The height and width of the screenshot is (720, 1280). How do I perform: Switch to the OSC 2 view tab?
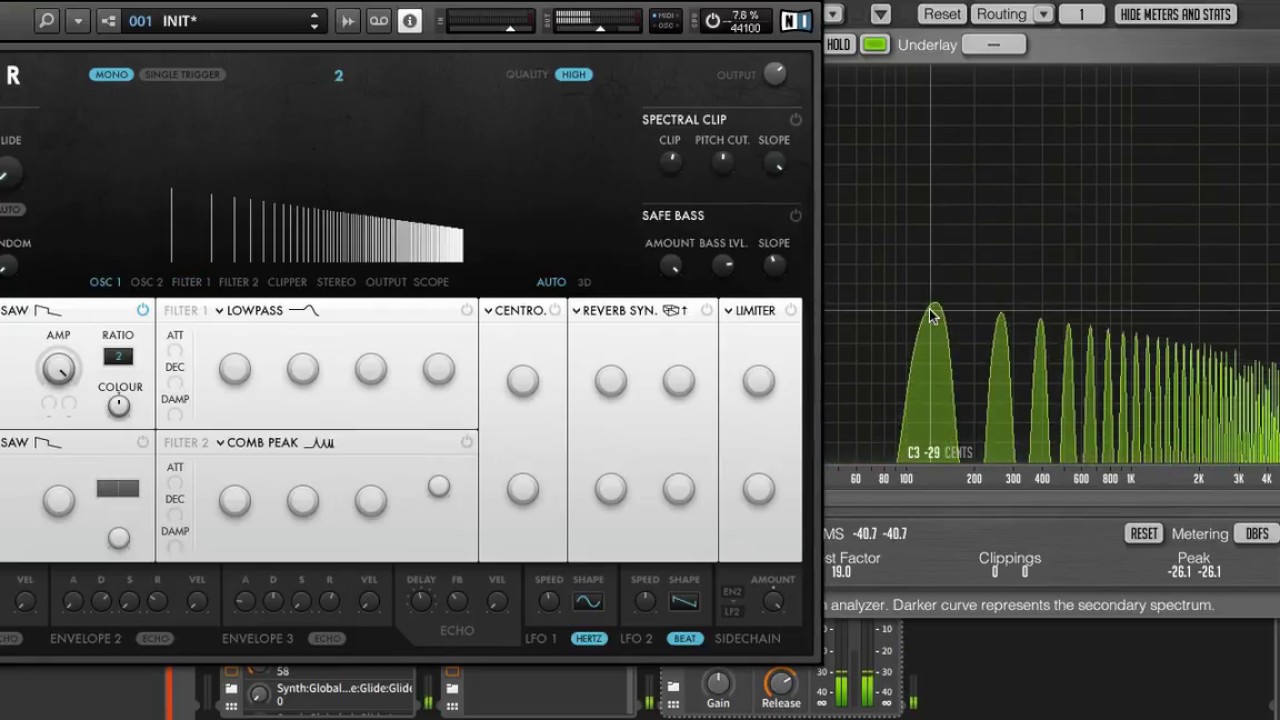pyautogui.click(x=146, y=283)
